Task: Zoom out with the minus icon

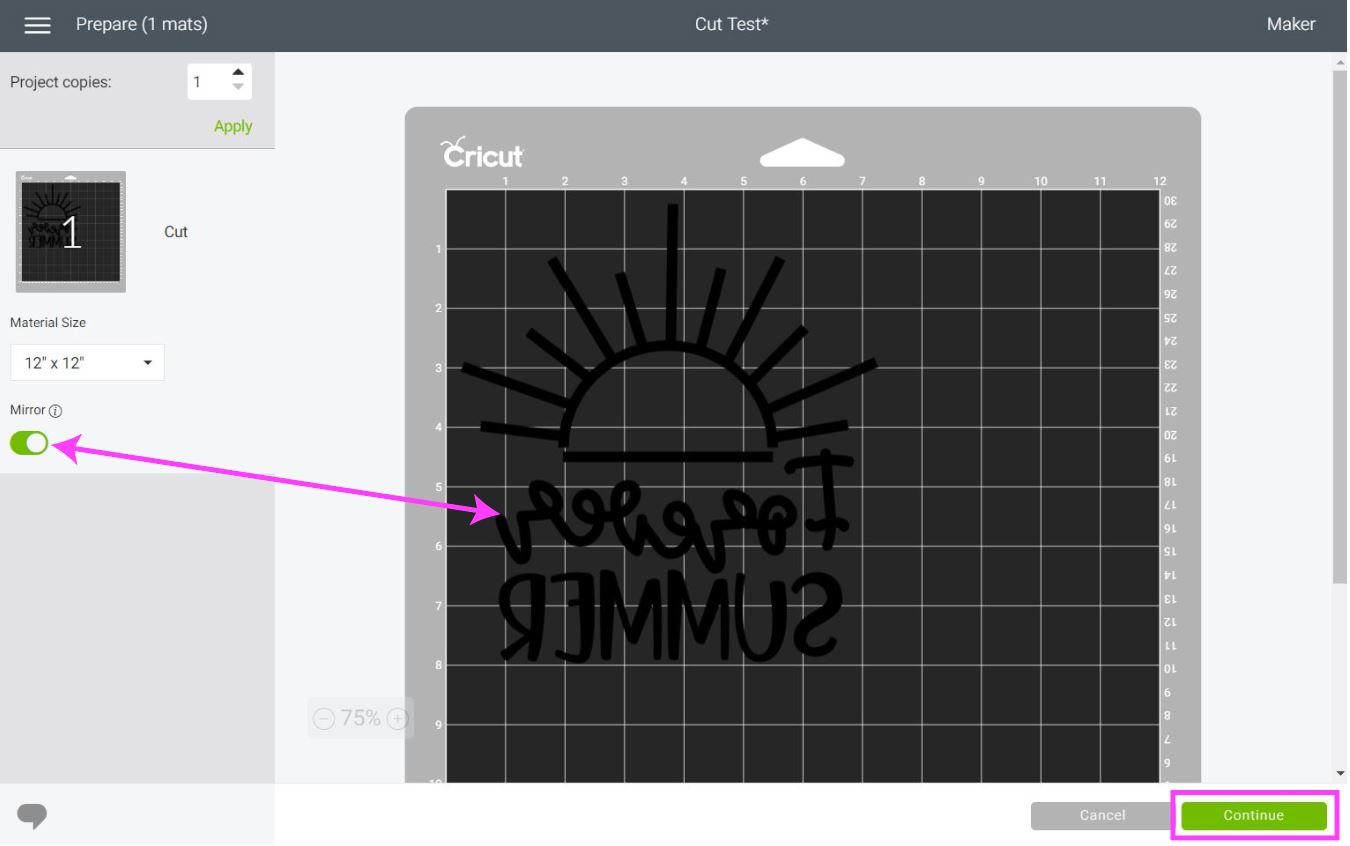Action: [x=324, y=718]
